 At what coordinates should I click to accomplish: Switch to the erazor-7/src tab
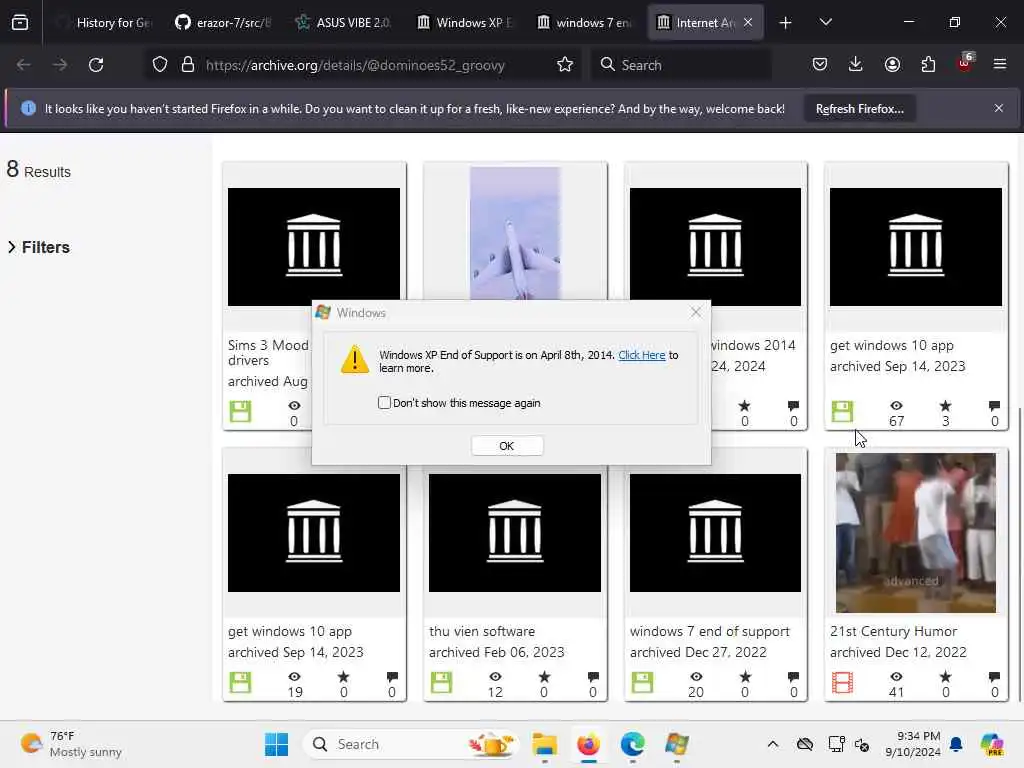pyautogui.click(x=222, y=23)
